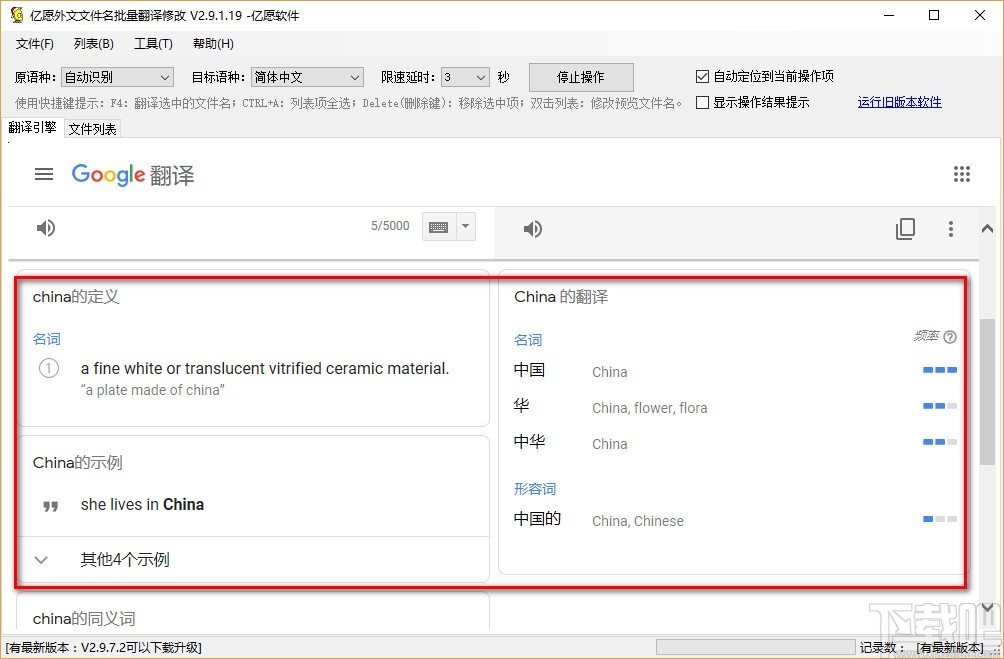This screenshot has width=1004, height=659.
Task: Click the application icon in title bar
Action: pos(17,15)
